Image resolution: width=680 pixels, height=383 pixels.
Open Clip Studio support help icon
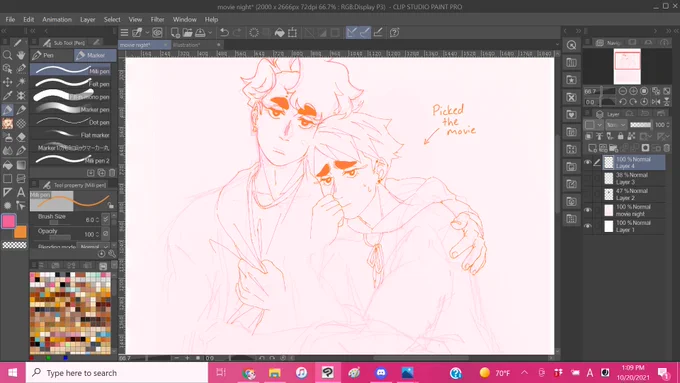[x=394, y=33]
